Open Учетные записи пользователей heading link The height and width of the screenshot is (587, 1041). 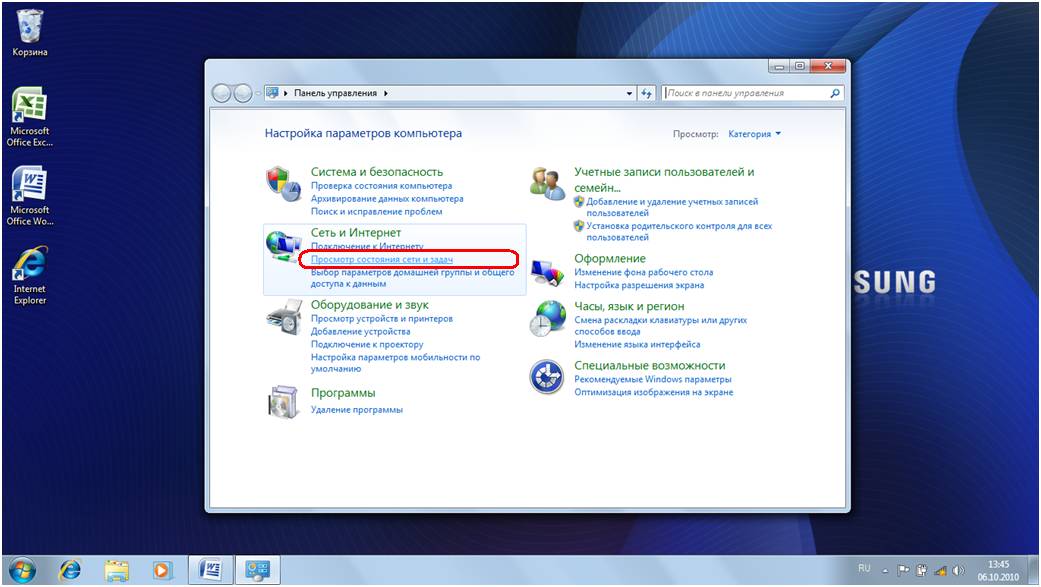coord(664,180)
